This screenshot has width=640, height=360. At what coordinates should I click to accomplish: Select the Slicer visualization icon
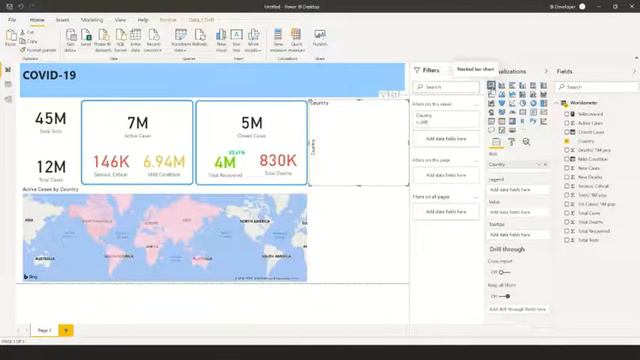click(491, 121)
